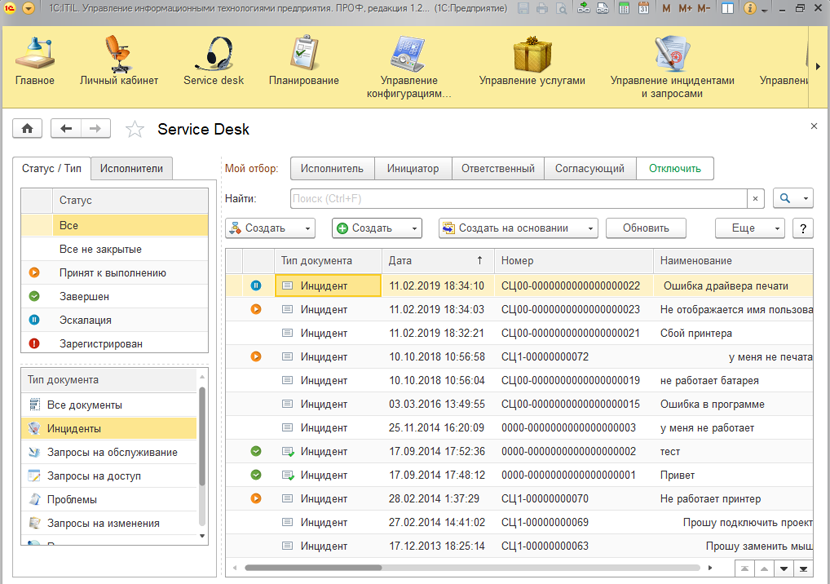Screen dimensions: 830x584
Task: Toggle the Отключить filter option
Action: 675,169
